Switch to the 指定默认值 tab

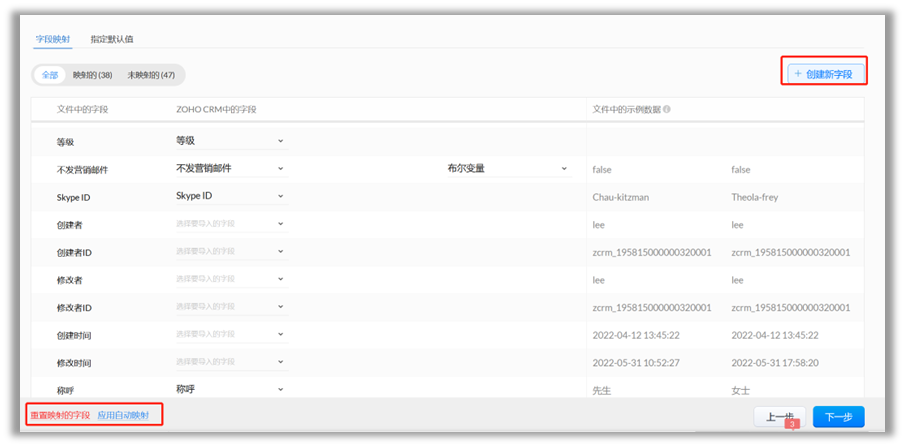112,39
